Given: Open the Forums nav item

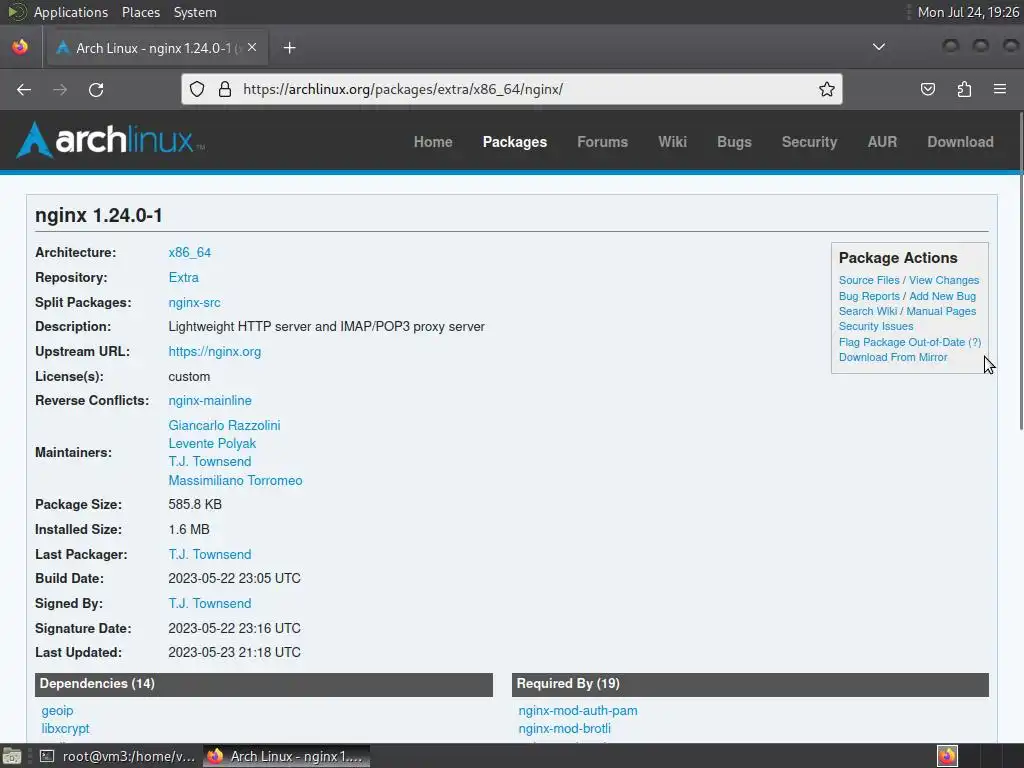Looking at the screenshot, I should [602, 142].
